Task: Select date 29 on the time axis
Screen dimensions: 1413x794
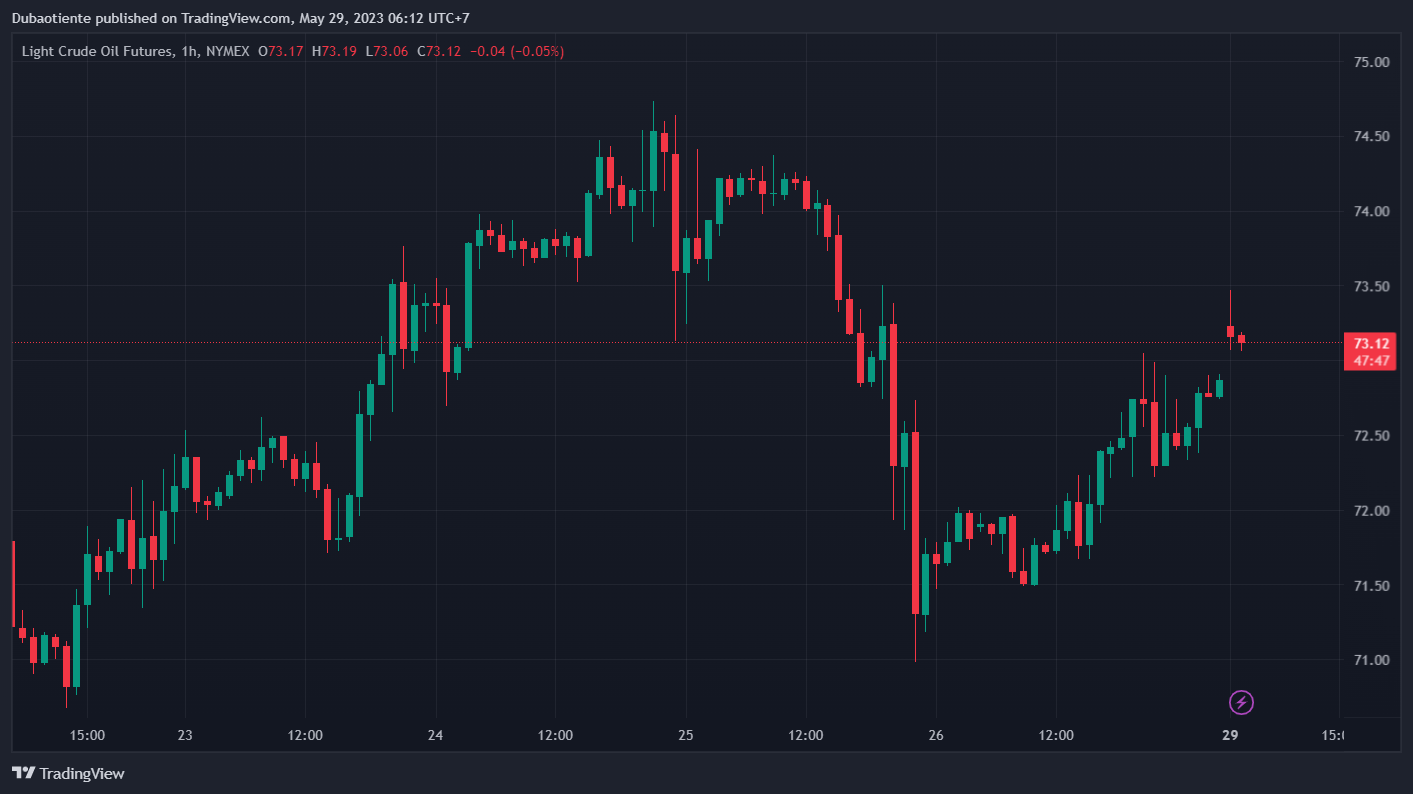Action: pyautogui.click(x=1230, y=735)
